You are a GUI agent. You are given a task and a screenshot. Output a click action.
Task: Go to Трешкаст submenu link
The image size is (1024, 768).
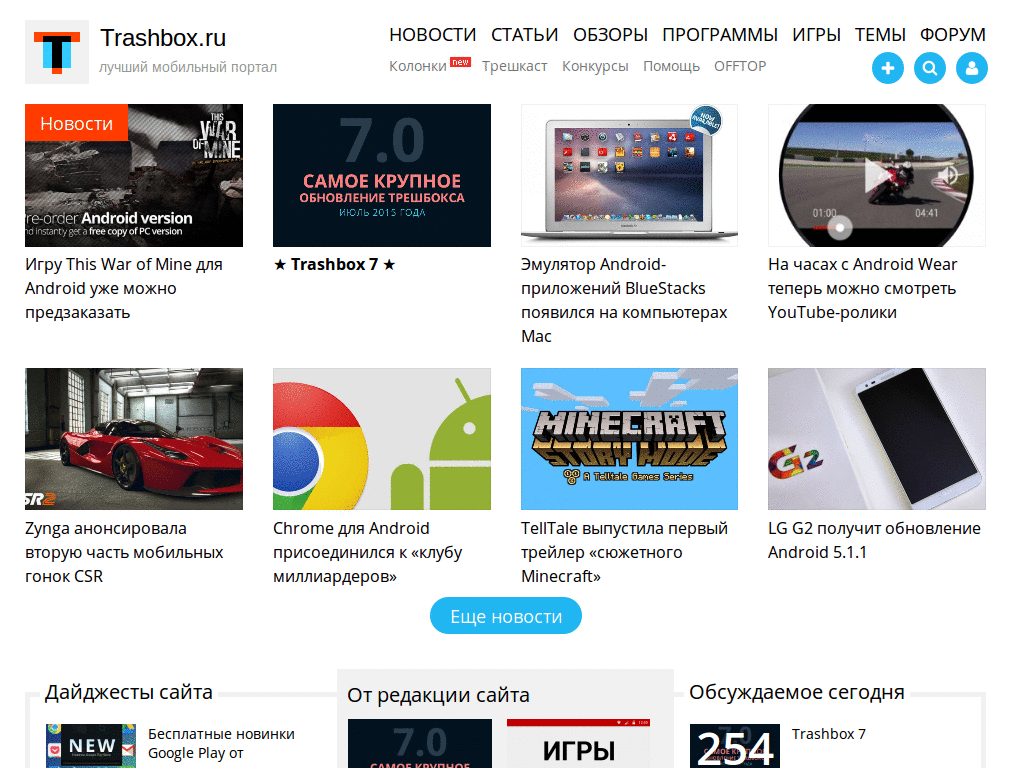tap(515, 66)
